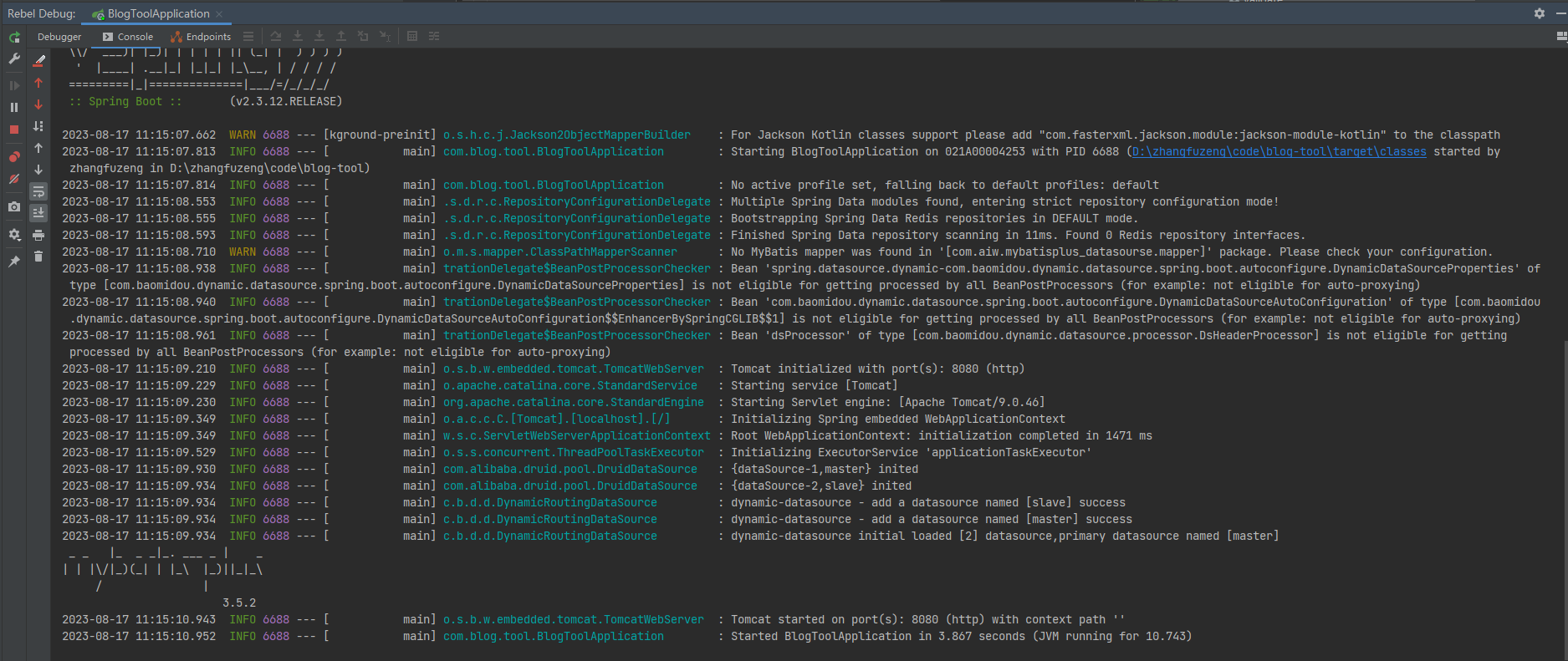
Task: Click 'add a datasource named [master] success' line
Action: [x=932, y=519]
